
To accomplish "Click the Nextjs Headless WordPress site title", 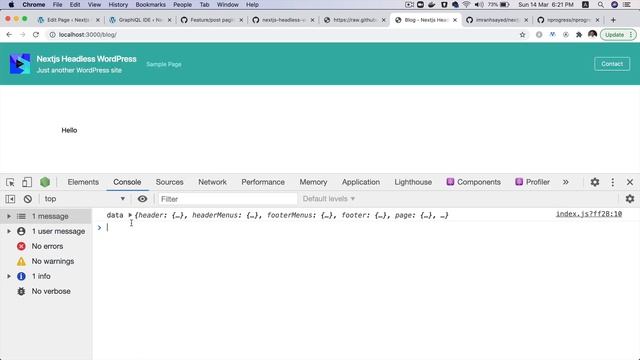I will click(x=87, y=59).
